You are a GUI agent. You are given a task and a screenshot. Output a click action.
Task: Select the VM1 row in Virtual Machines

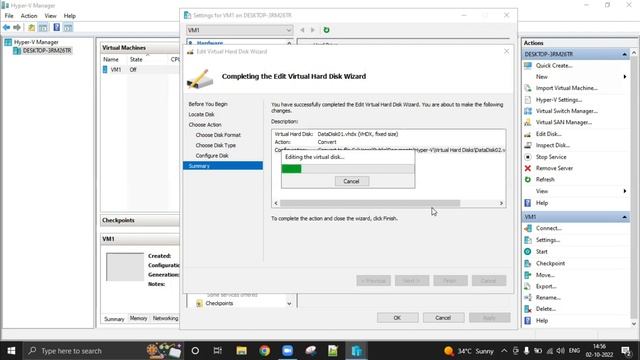coord(140,70)
